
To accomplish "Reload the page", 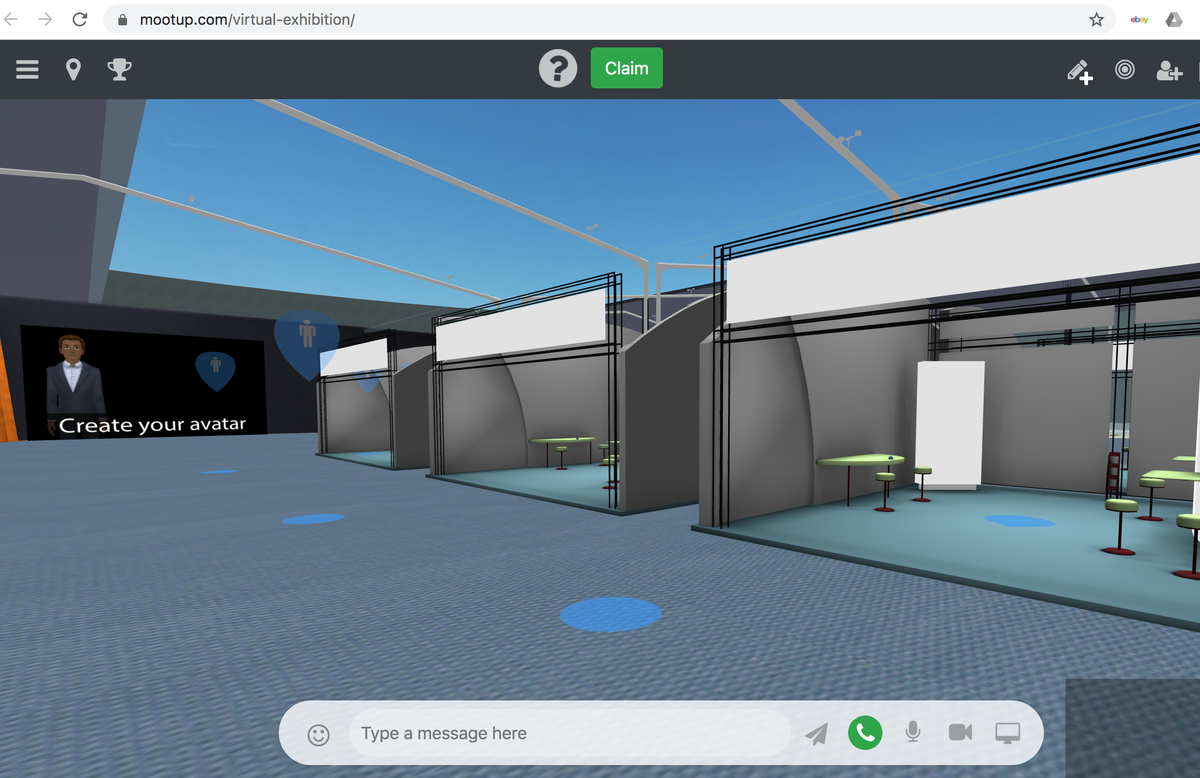I will pos(80,19).
